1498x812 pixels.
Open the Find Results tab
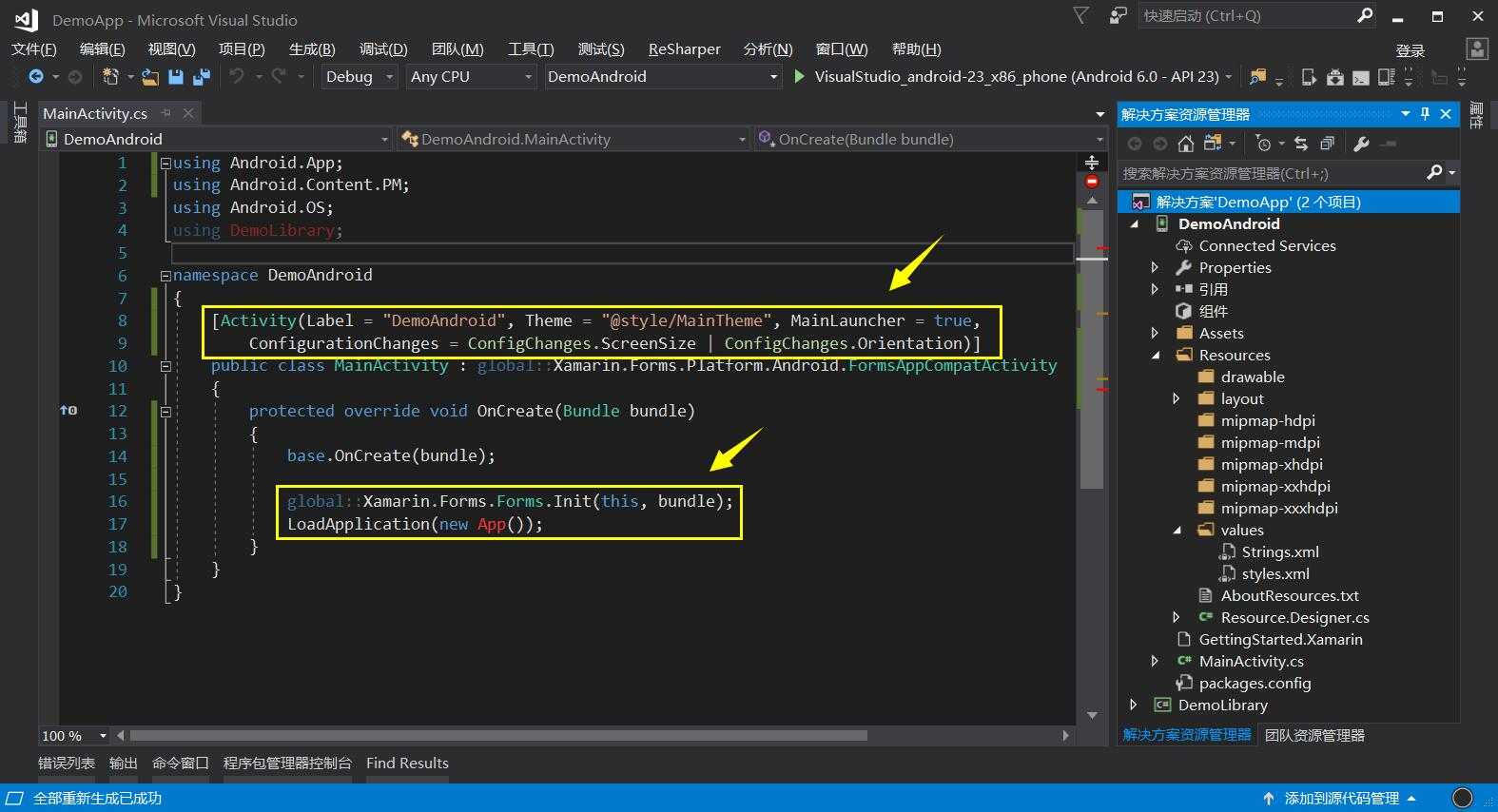click(x=407, y=764)
